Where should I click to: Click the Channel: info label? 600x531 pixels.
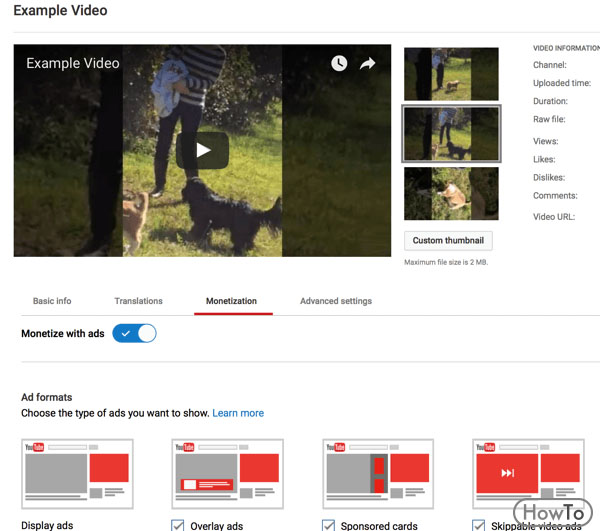550,65
